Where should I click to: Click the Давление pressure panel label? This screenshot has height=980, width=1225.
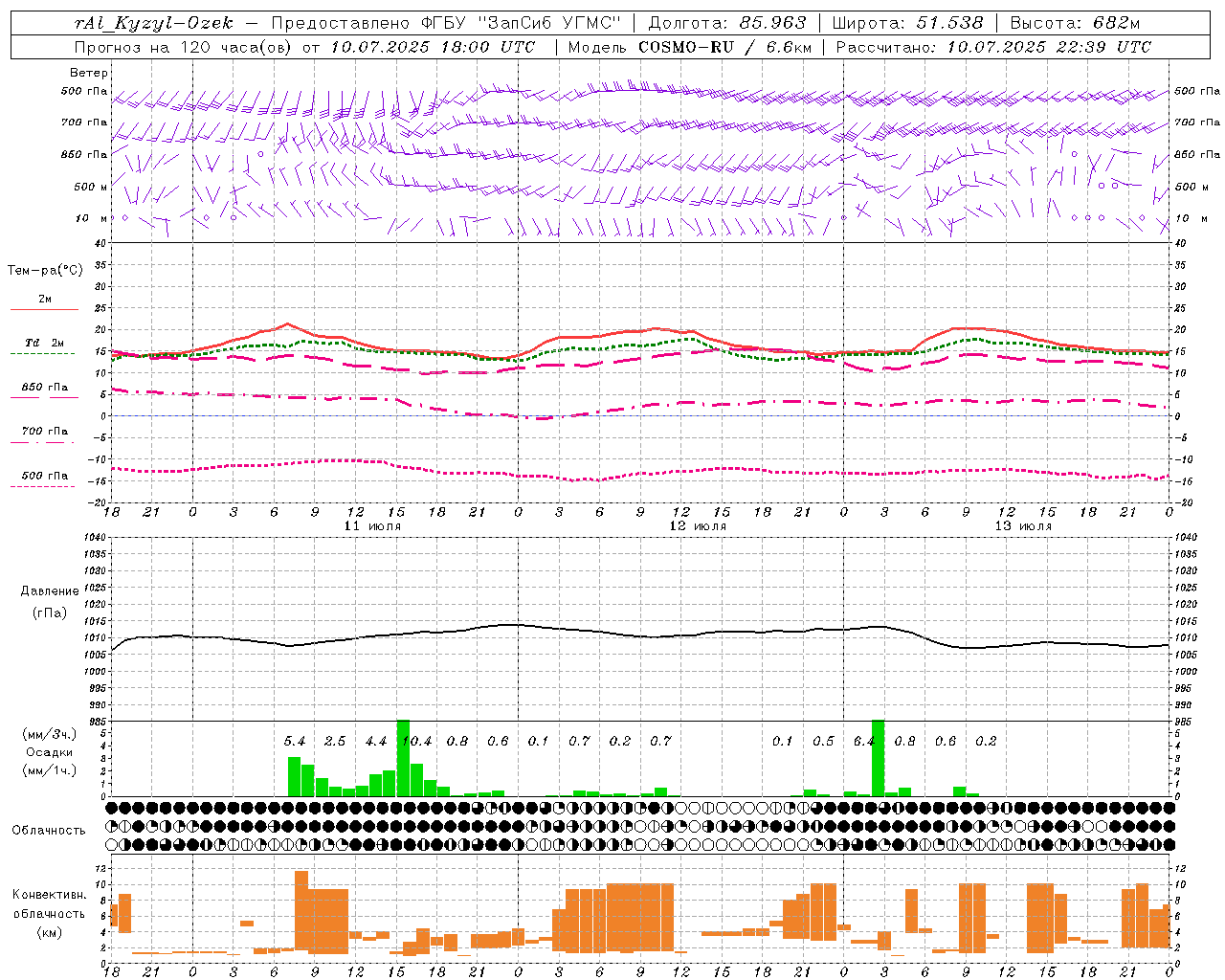click(49, 590)
